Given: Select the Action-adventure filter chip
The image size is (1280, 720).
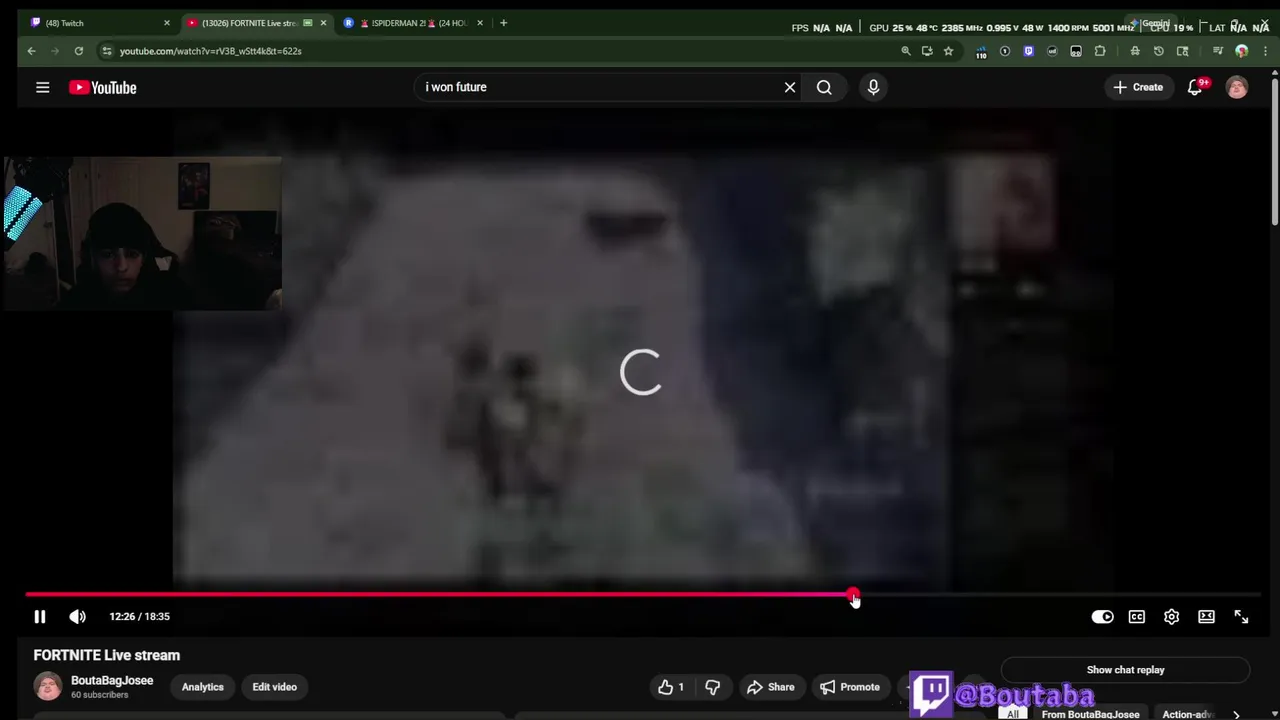Looking at the screenshot, I should coord(1188,714).
